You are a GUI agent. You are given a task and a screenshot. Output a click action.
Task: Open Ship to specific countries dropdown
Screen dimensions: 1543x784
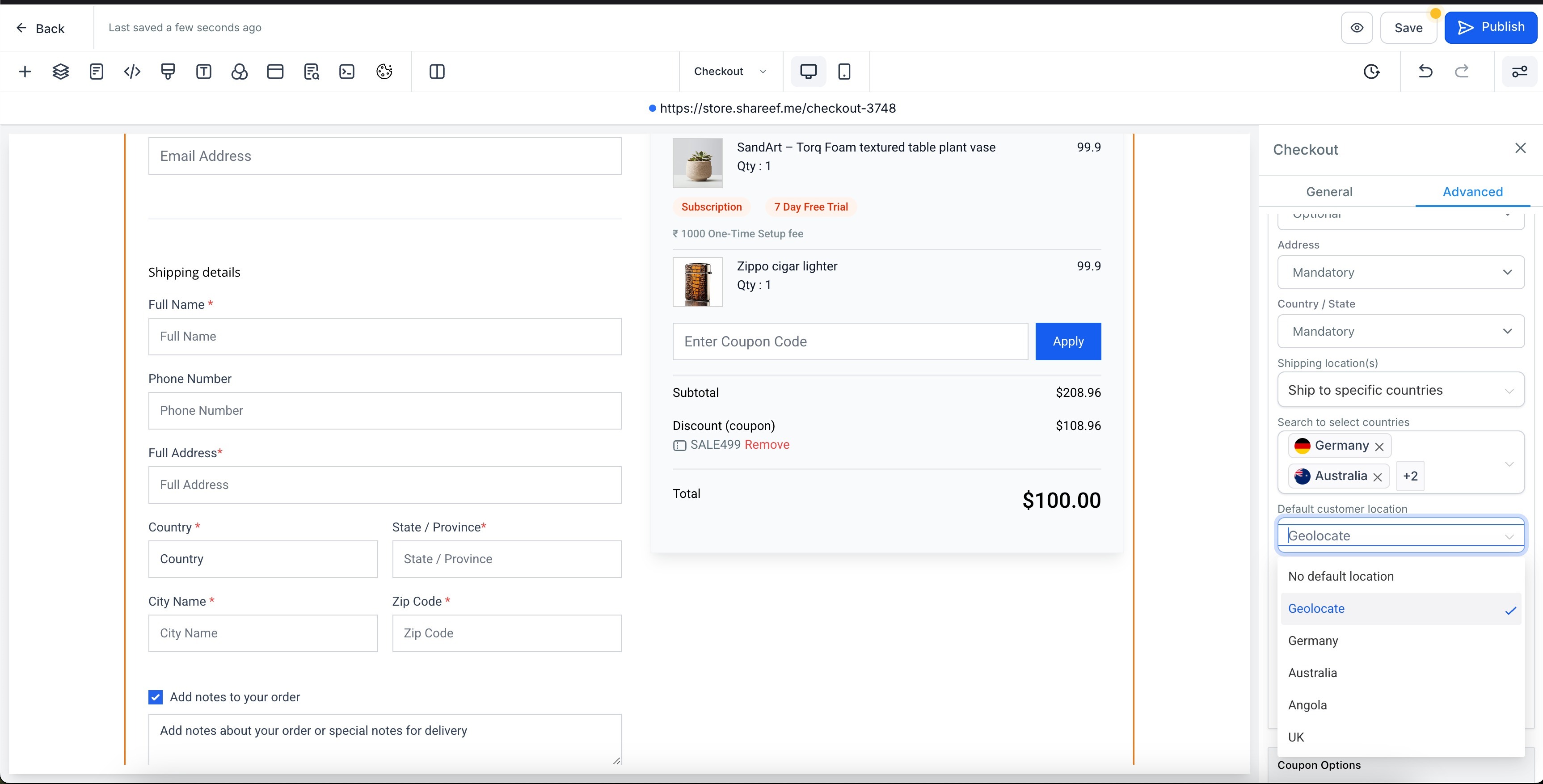point(1400,391)
